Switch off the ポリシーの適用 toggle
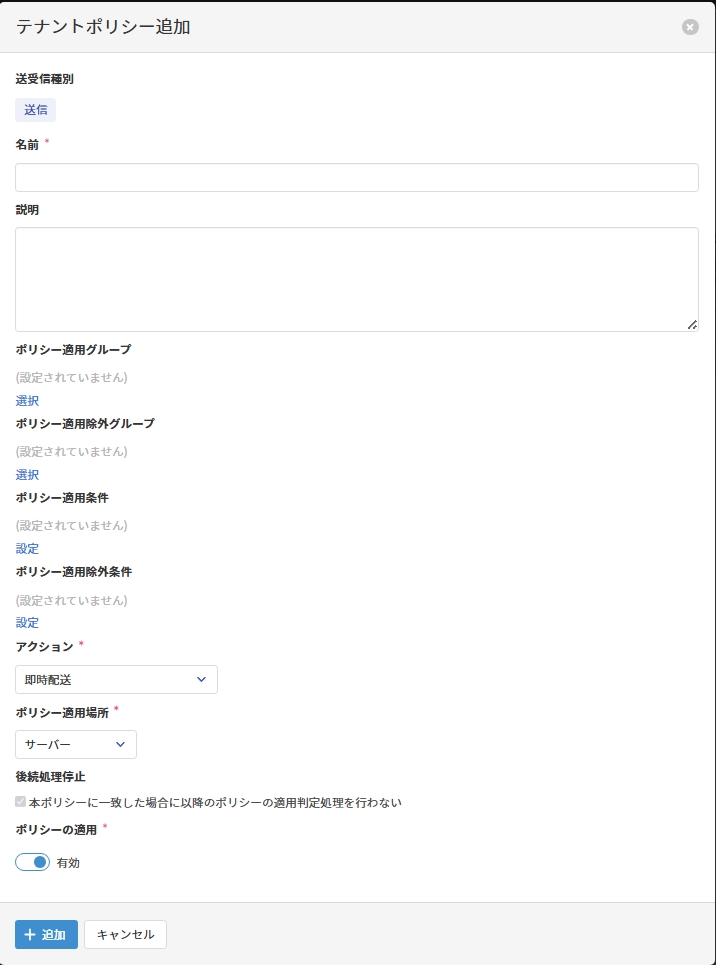The image size is (716, 965). [33, 862]
